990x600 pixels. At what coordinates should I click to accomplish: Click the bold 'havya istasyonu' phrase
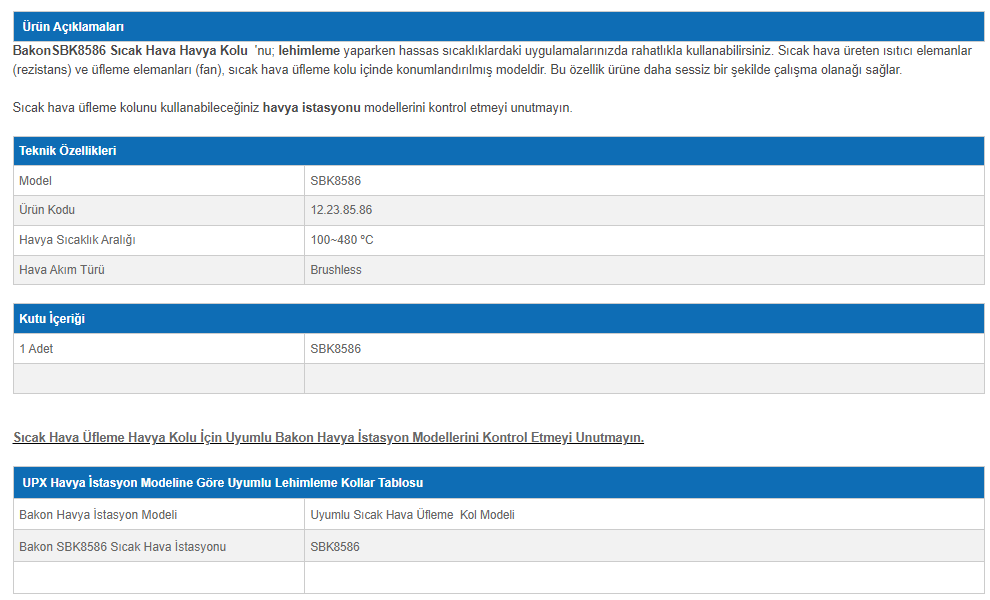coord(311,107)
